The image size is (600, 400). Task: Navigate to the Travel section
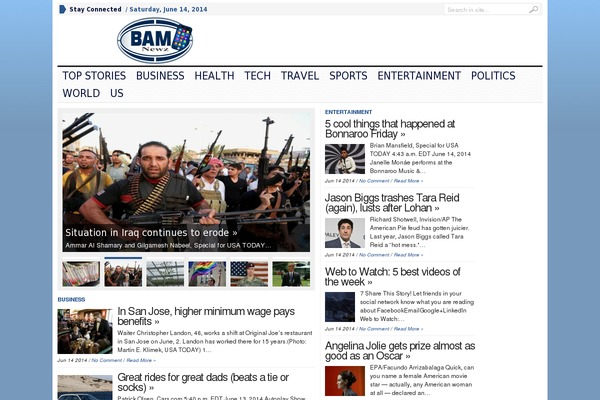pos(300,76)
